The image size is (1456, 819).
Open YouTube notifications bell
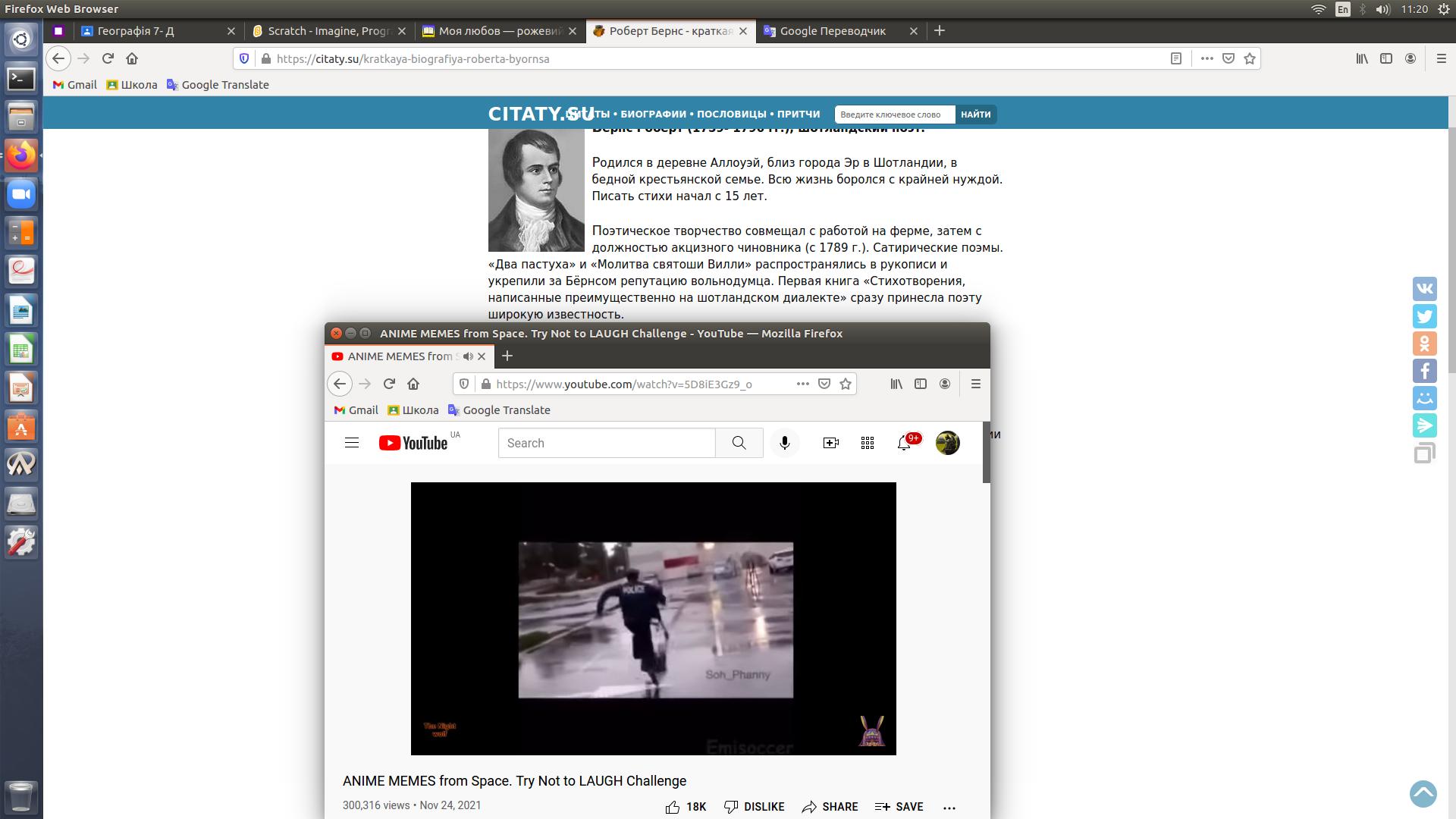point(903,443)
